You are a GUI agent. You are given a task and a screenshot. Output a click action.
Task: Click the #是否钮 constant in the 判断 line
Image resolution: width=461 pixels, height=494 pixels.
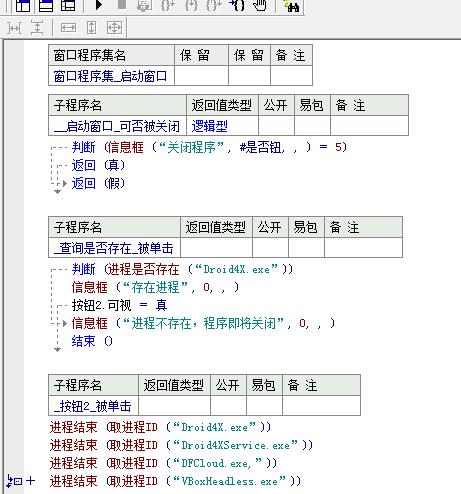tap(261, 147)
